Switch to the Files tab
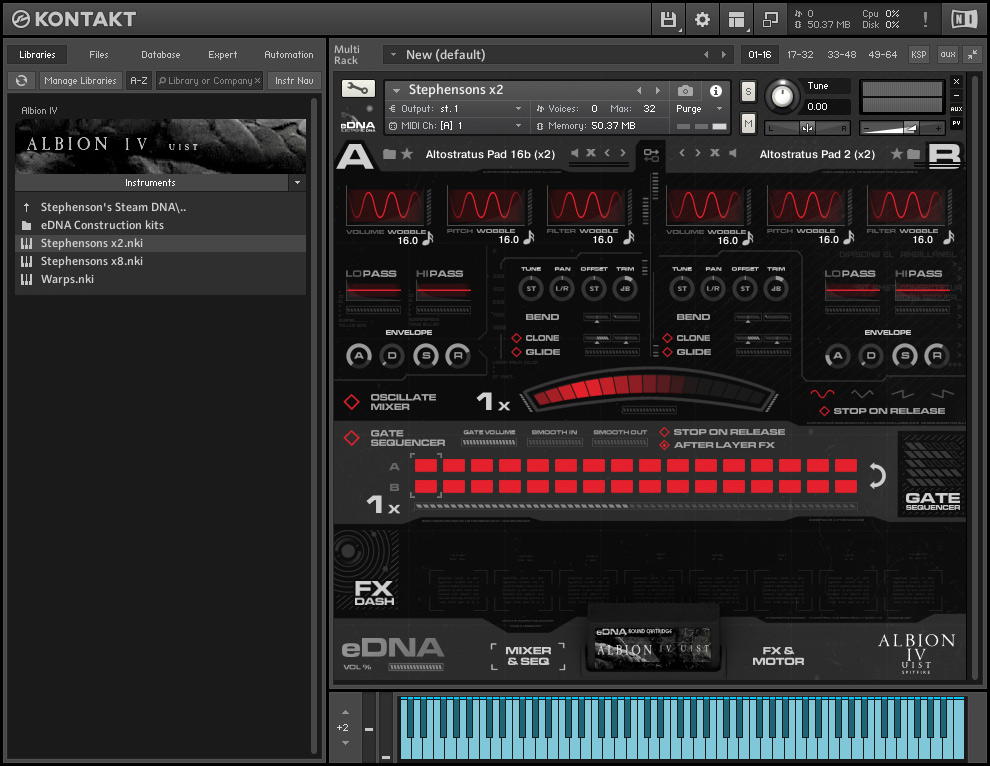990x766 pixels. [x=99, y=55]
